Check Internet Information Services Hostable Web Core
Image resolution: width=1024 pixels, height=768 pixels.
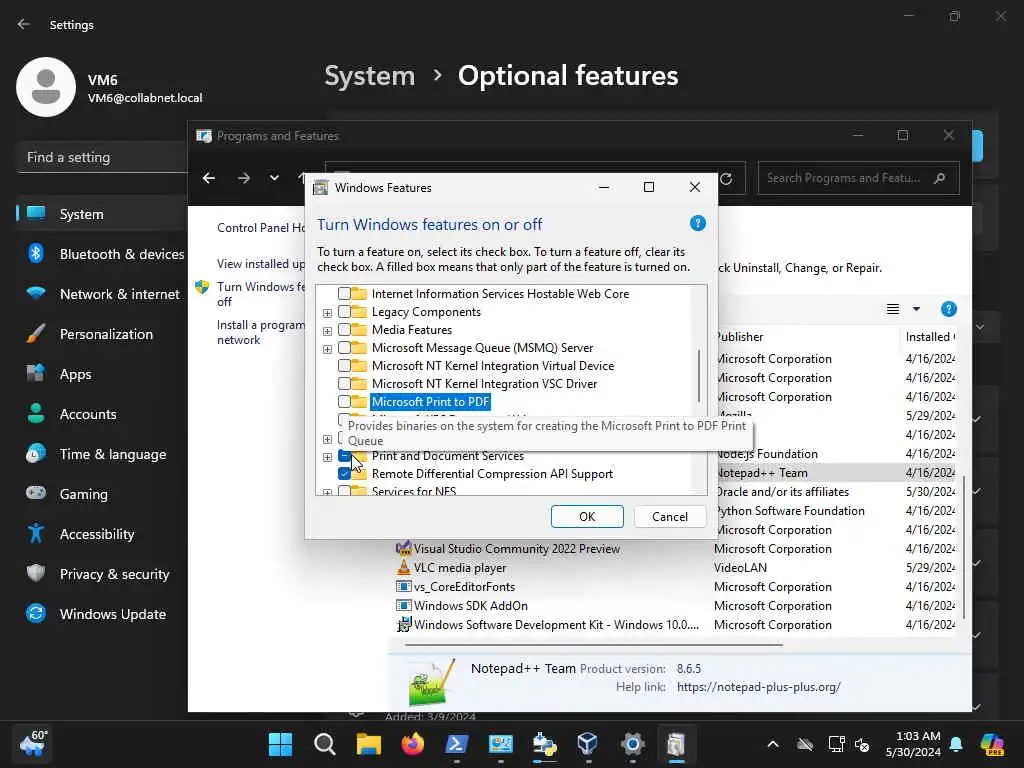point(344,294)
